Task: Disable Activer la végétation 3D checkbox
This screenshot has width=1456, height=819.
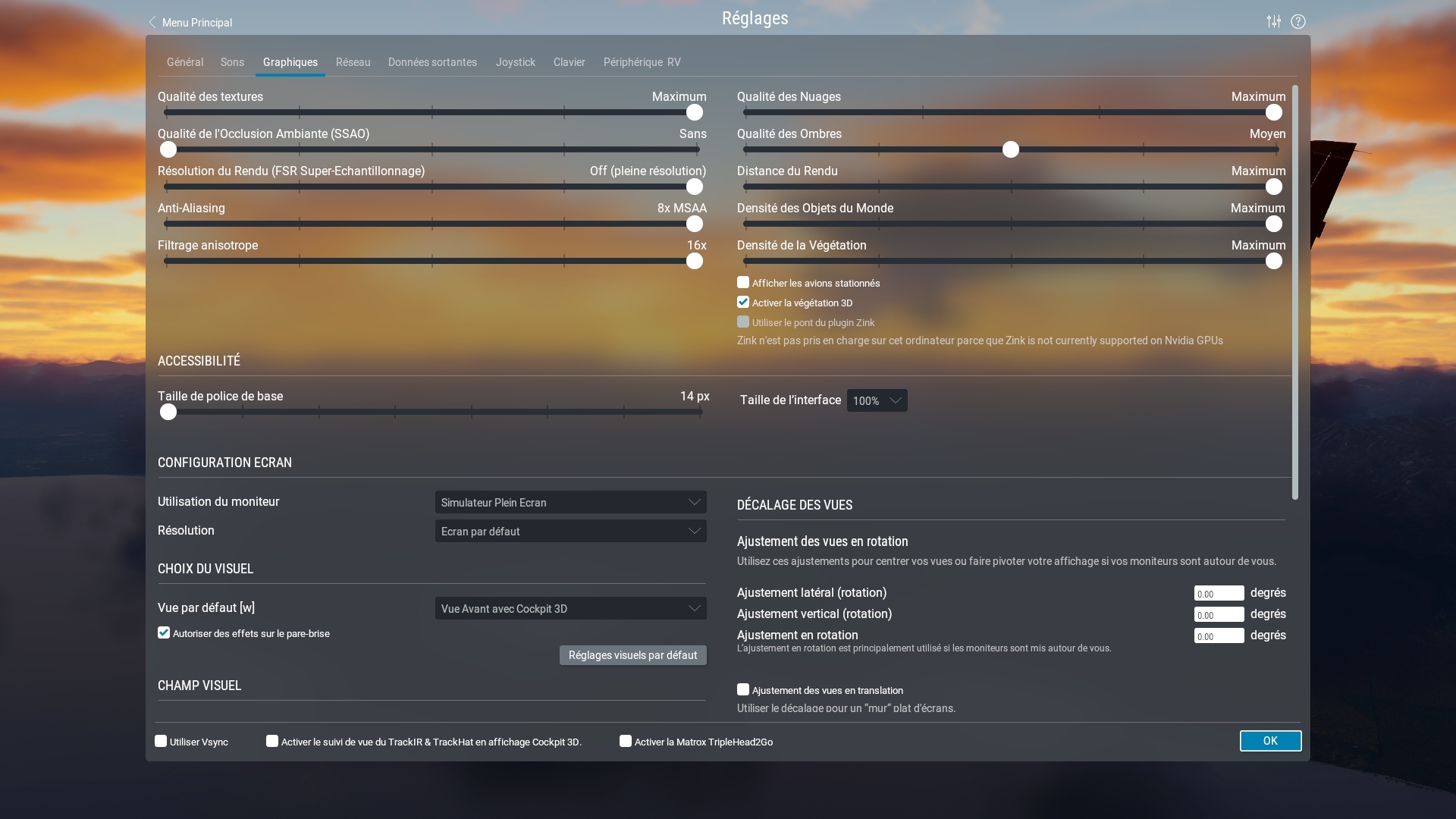Action: click(743, 303)
